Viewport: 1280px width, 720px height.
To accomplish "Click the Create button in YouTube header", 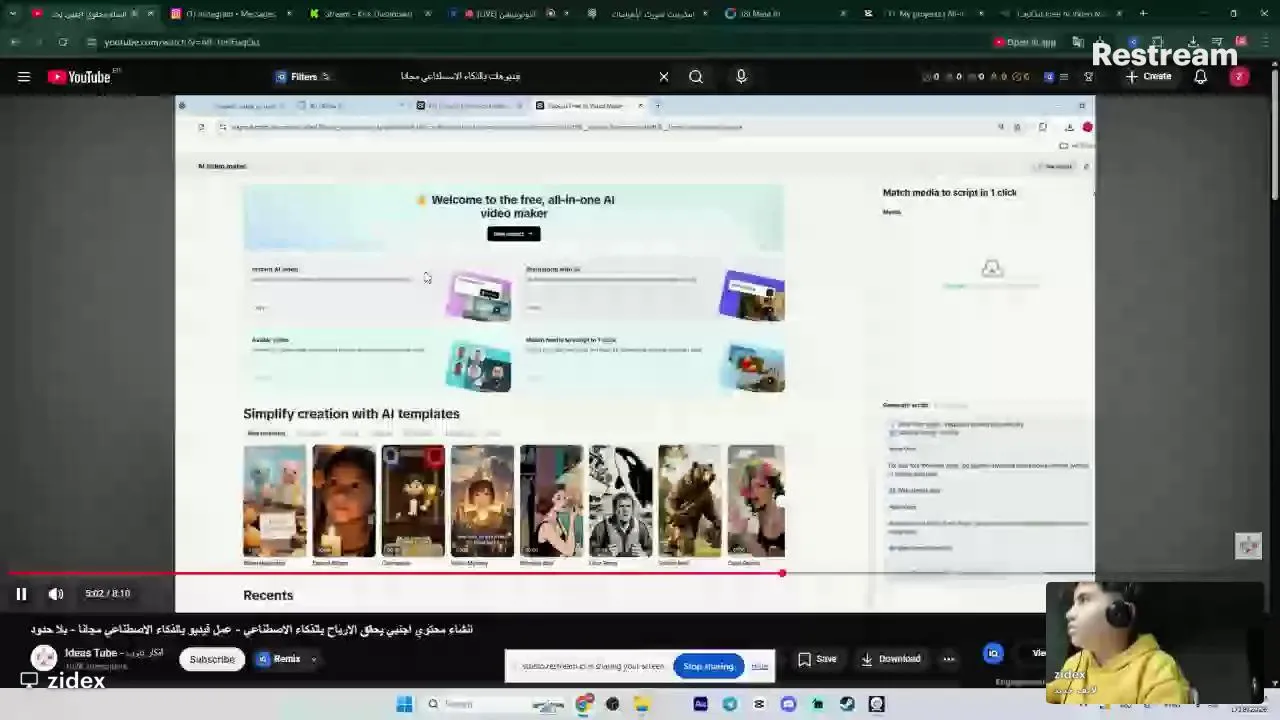I will [1148, 77].
